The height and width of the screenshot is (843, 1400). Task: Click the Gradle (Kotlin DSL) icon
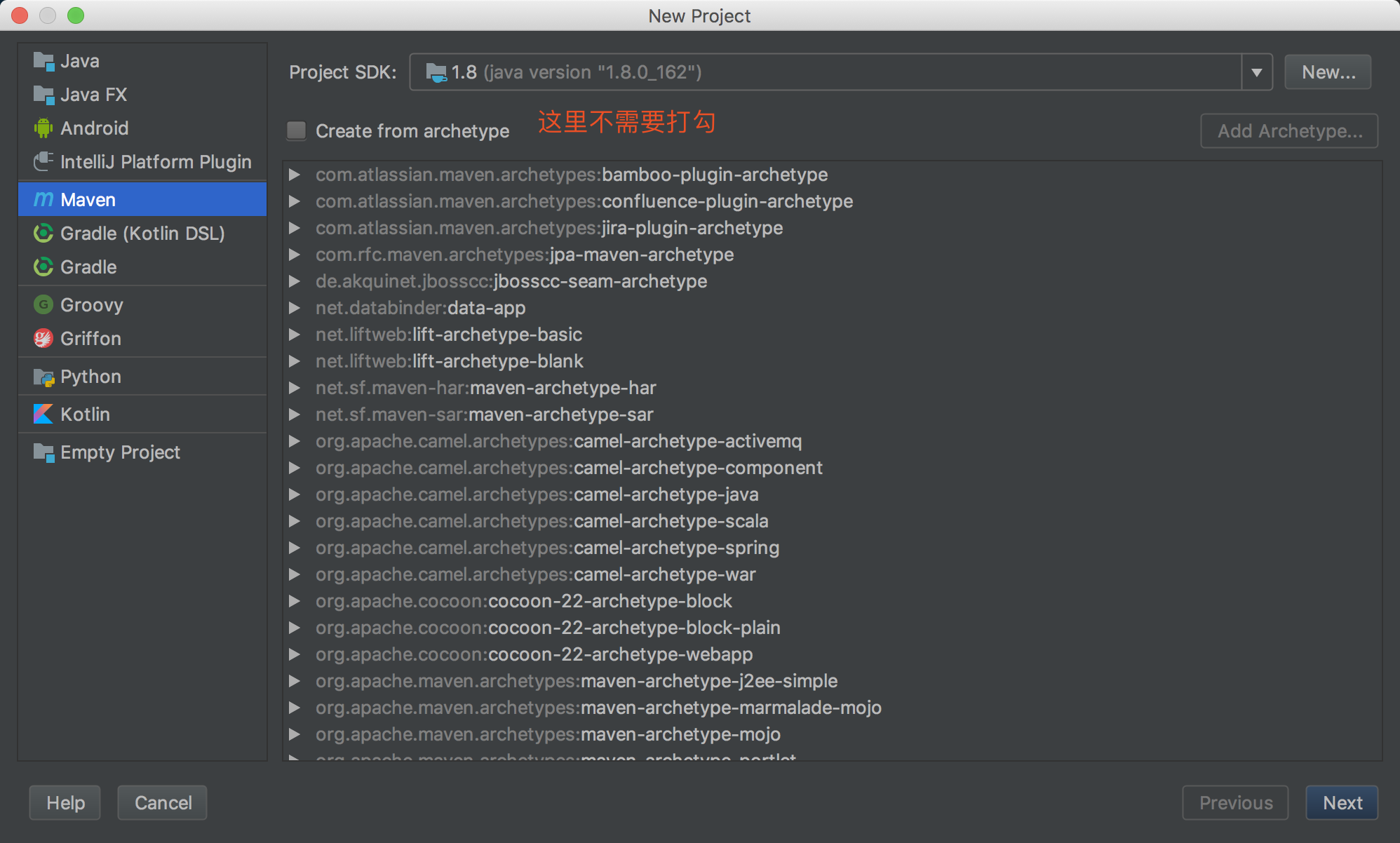coord(43,234)
